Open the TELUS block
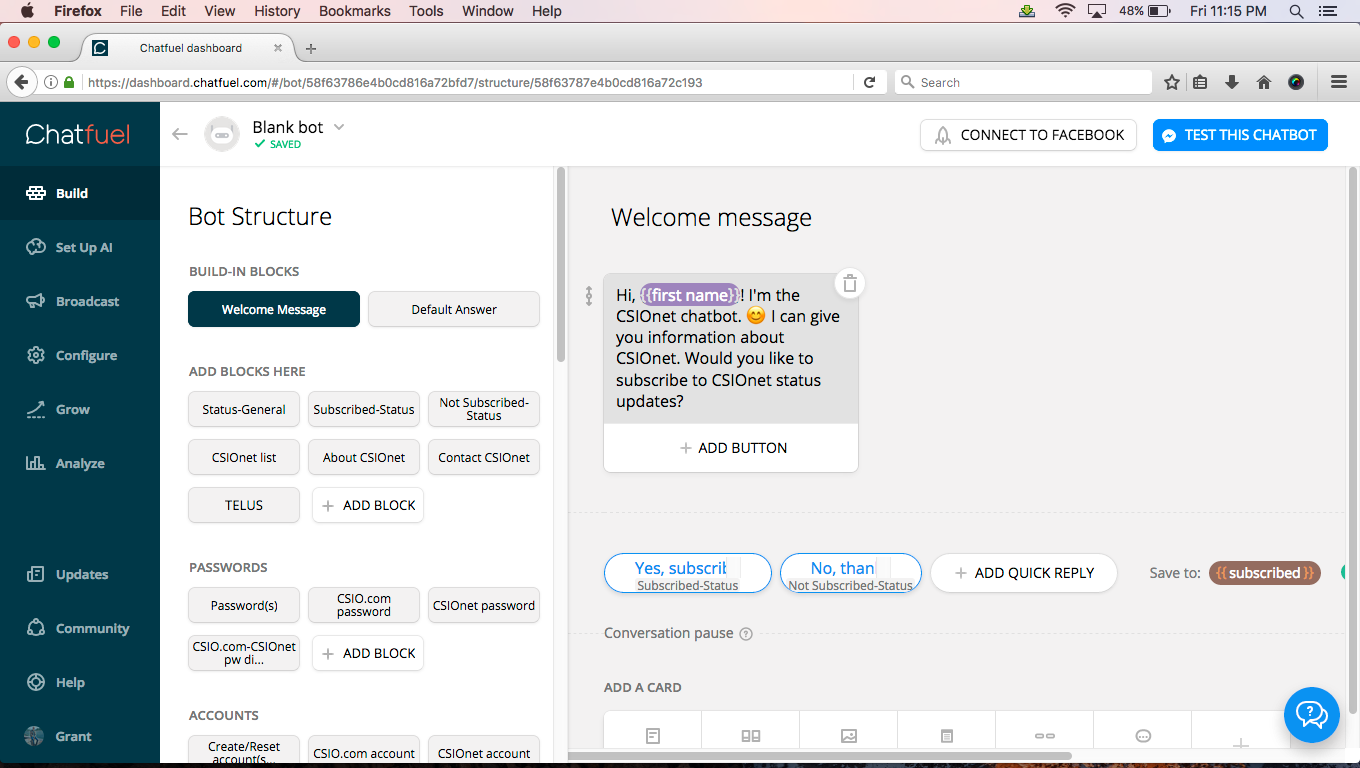Screen dimensions: 1360x768 pos(244,505)
